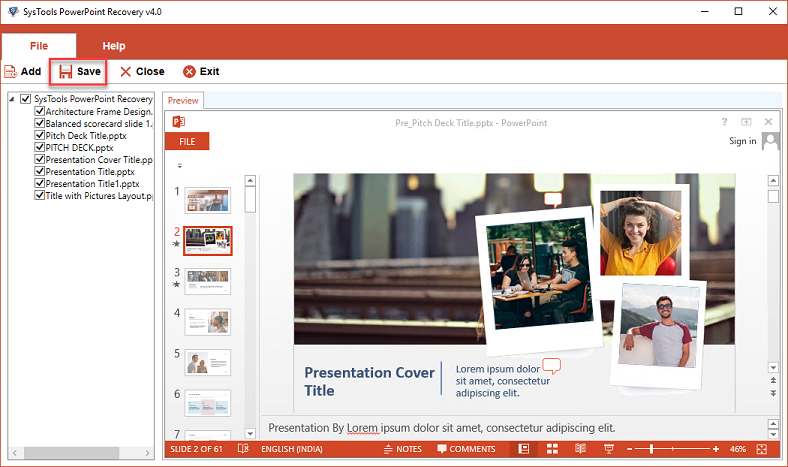Select slide 4 thumbnail
Image resolution: width=788 pixels, height=467 pixels.
208,322
